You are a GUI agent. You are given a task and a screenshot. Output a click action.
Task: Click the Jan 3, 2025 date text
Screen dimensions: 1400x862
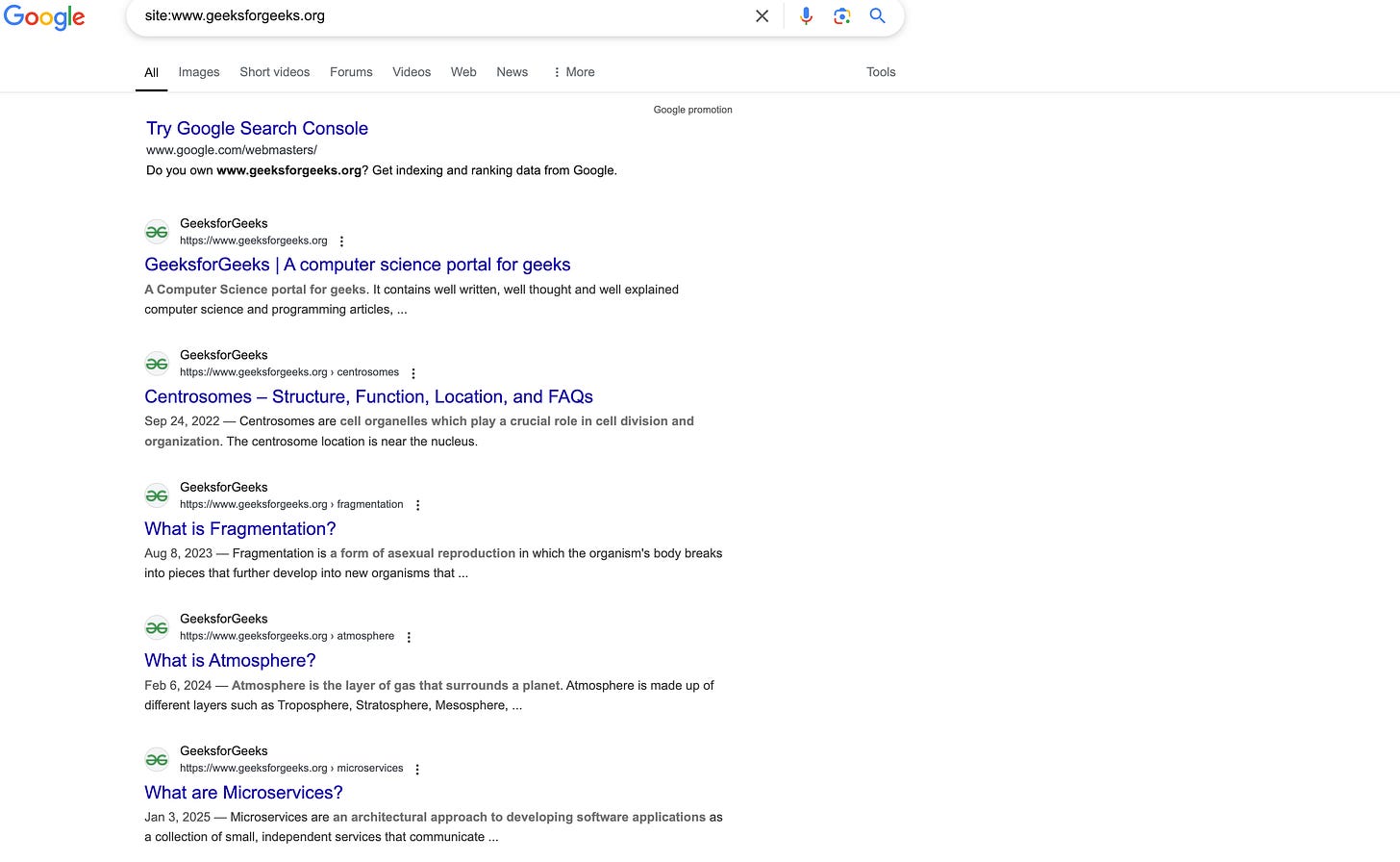178,817
